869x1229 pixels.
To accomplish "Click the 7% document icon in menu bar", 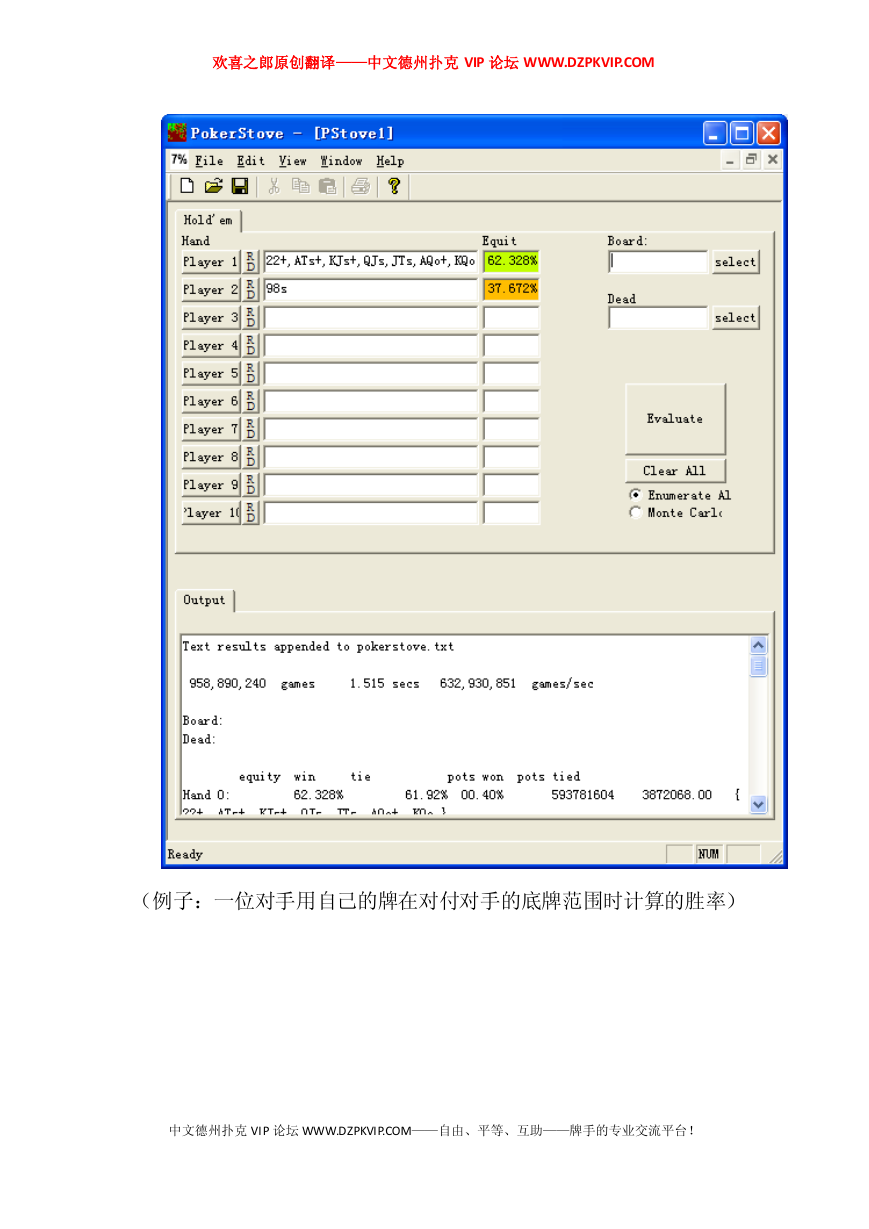I will click(x=178, y=160).
